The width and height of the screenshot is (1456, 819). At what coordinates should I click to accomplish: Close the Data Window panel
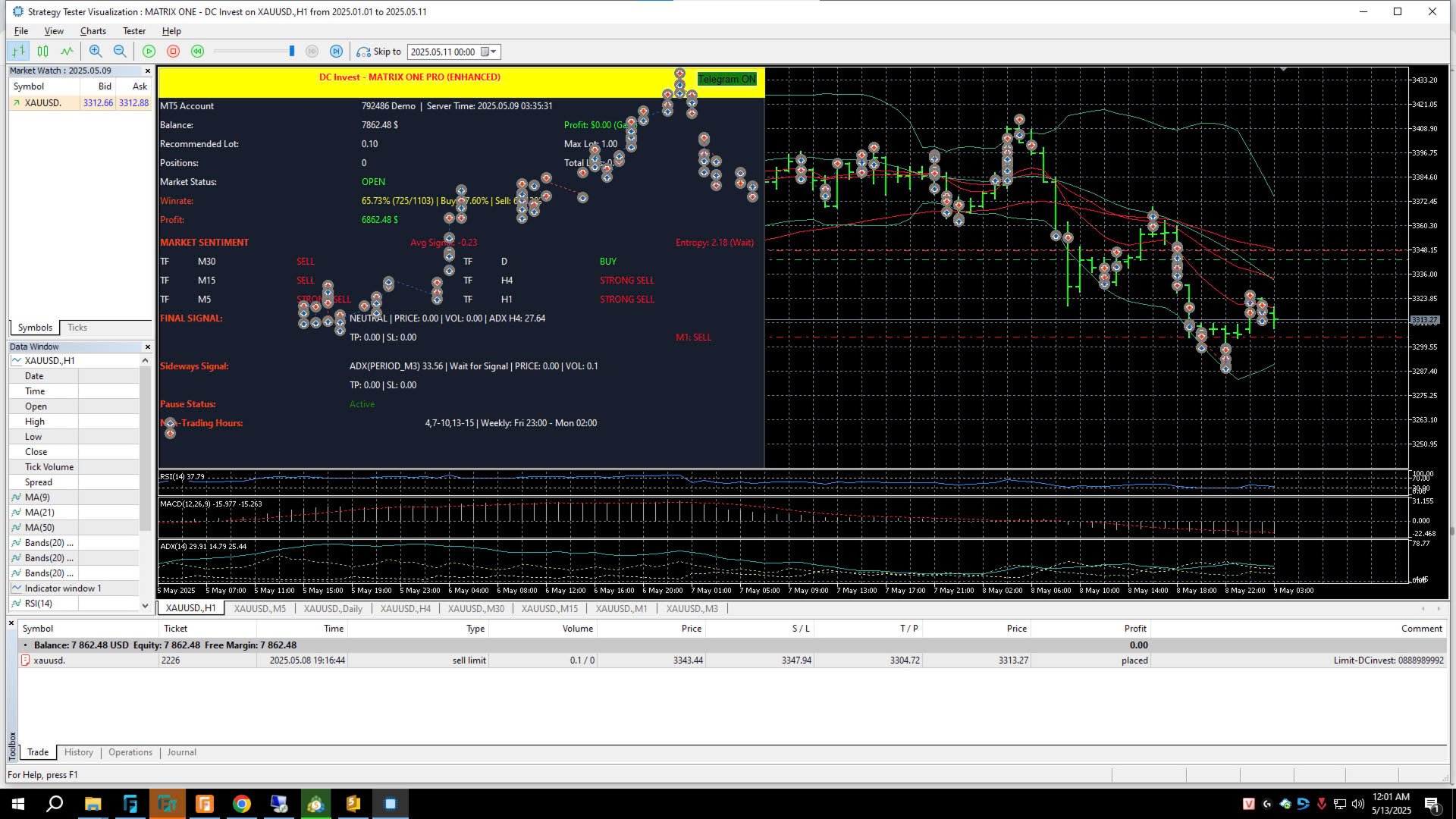pyautogui.click(x=147, y=347)
